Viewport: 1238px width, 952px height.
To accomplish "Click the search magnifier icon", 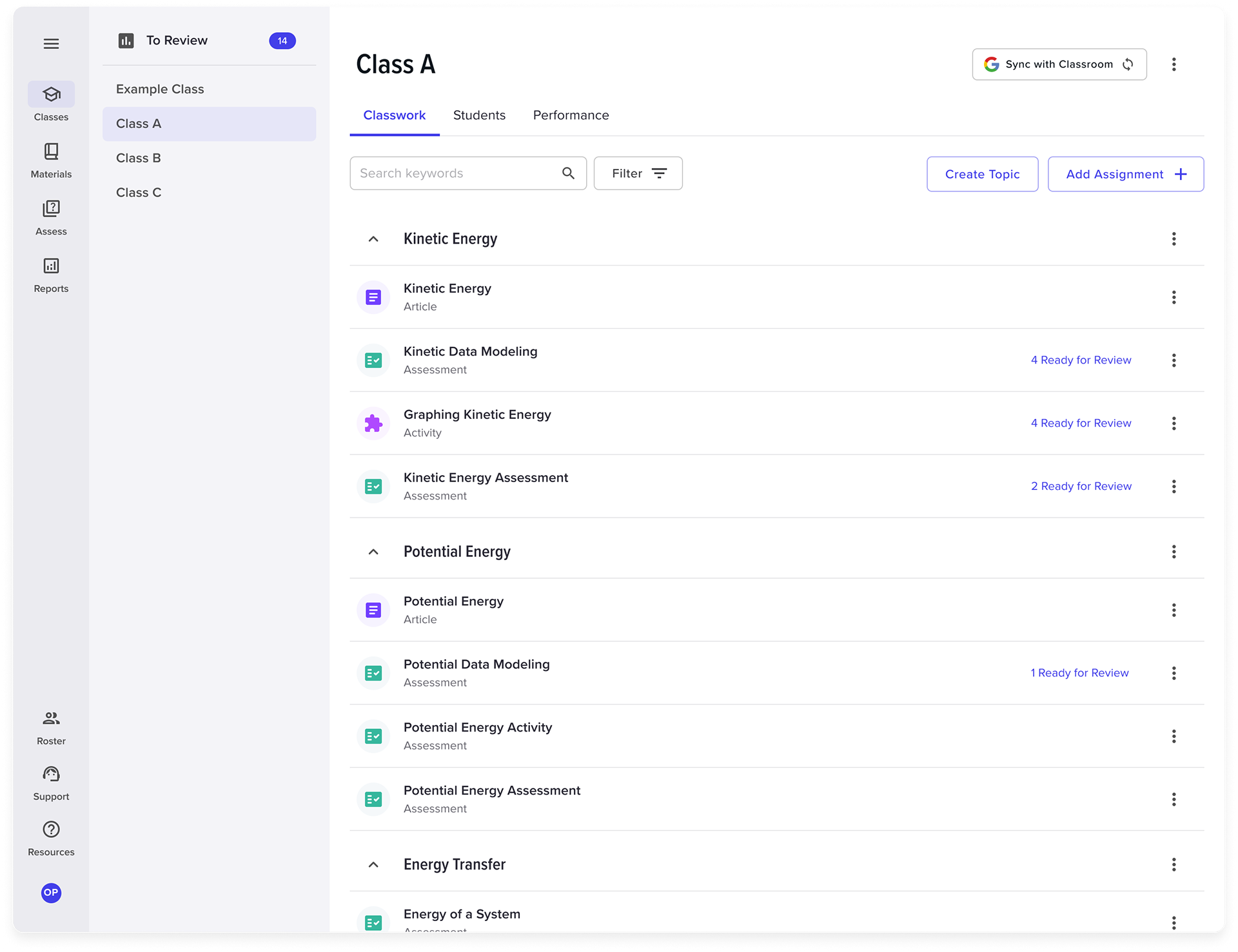I will [568, 173].
